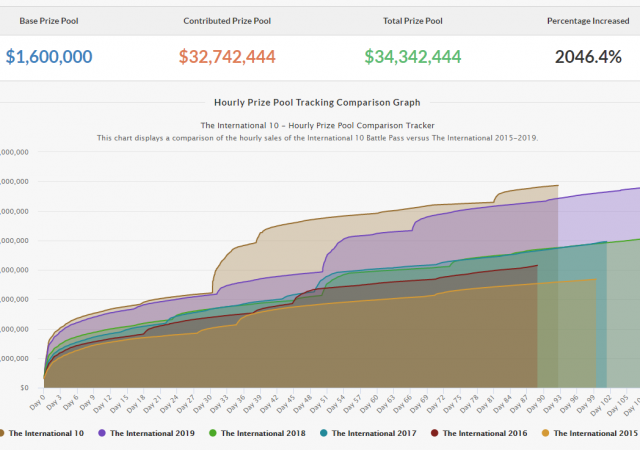Toggle The International 2015 legend text
Screen dimensions: 640x450
pyautogui.click(x=596, y=433)
